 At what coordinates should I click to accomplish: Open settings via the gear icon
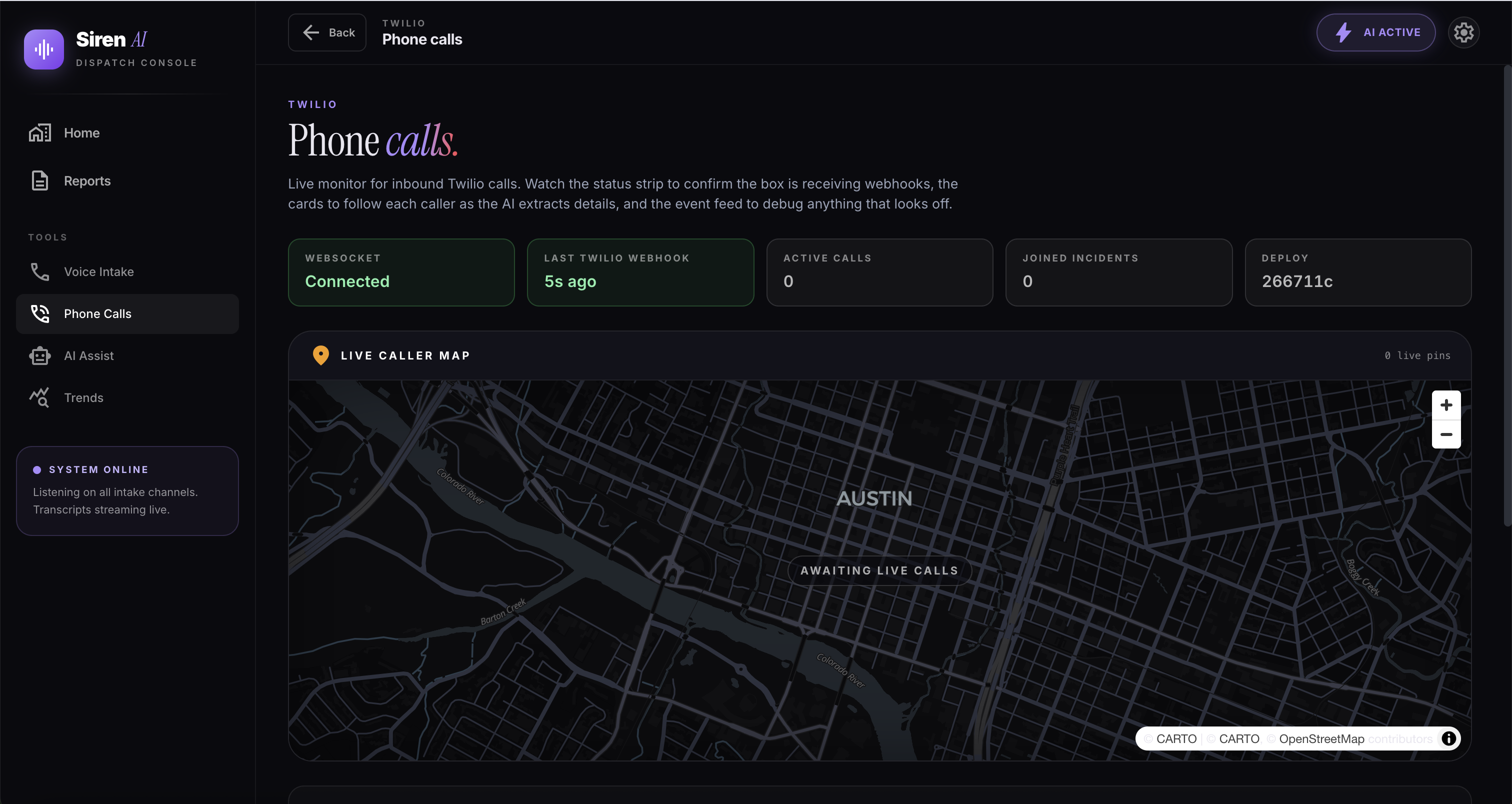coord(1463,33)
